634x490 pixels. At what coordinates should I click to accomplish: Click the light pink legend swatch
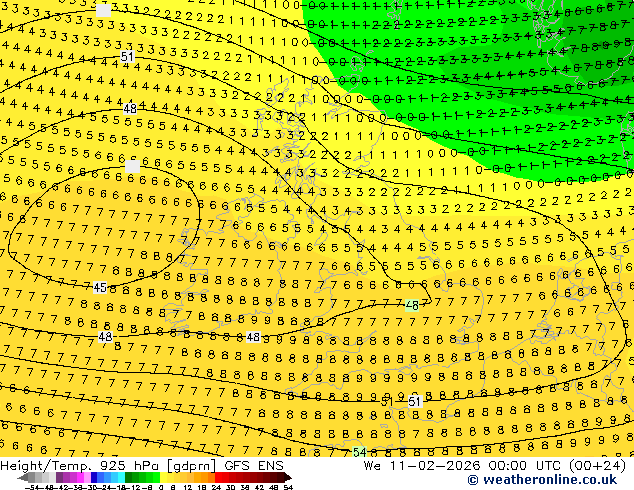tap(87, 477)
